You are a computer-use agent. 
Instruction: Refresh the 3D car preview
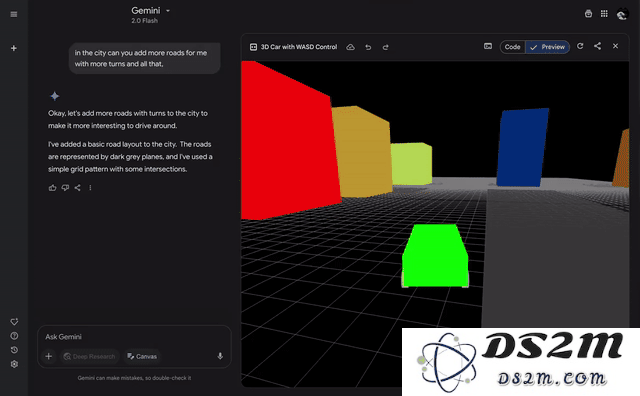(580, 46)
